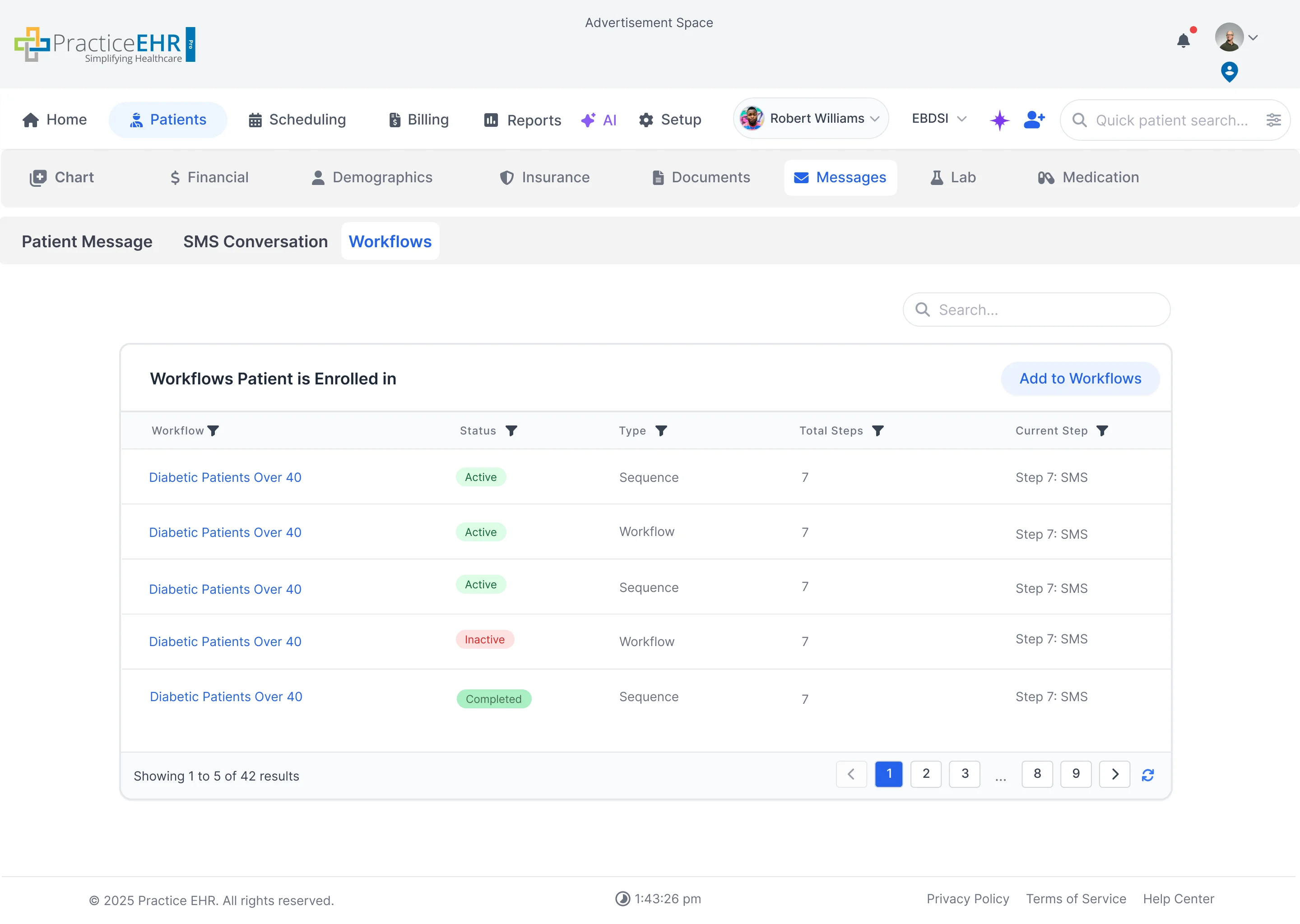The width and height of the screenshot is (1300, 924).
Task: Switch to the SMS Conversation tab
Action: click(255, 241)
